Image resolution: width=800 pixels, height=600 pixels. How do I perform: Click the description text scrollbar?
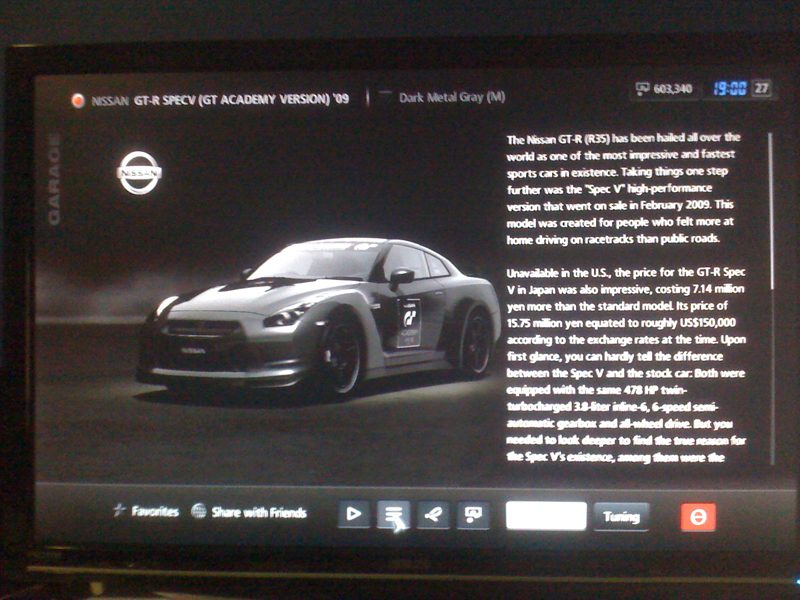[772, 298]
